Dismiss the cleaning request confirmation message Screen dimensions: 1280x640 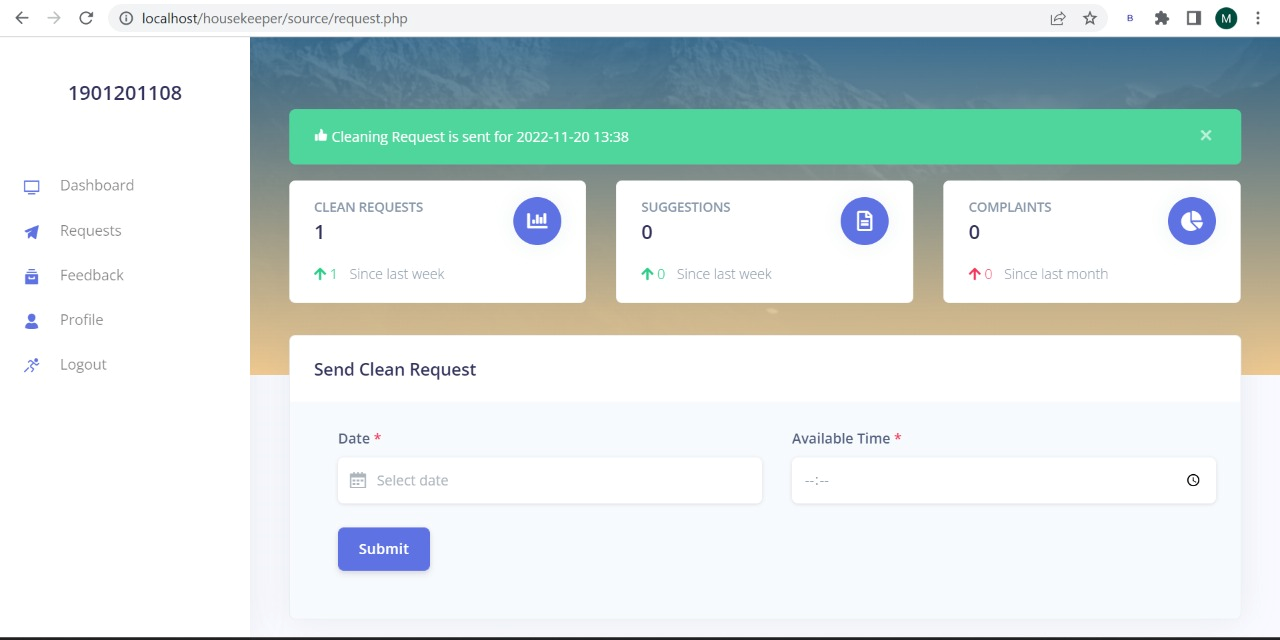(1205, 135)
